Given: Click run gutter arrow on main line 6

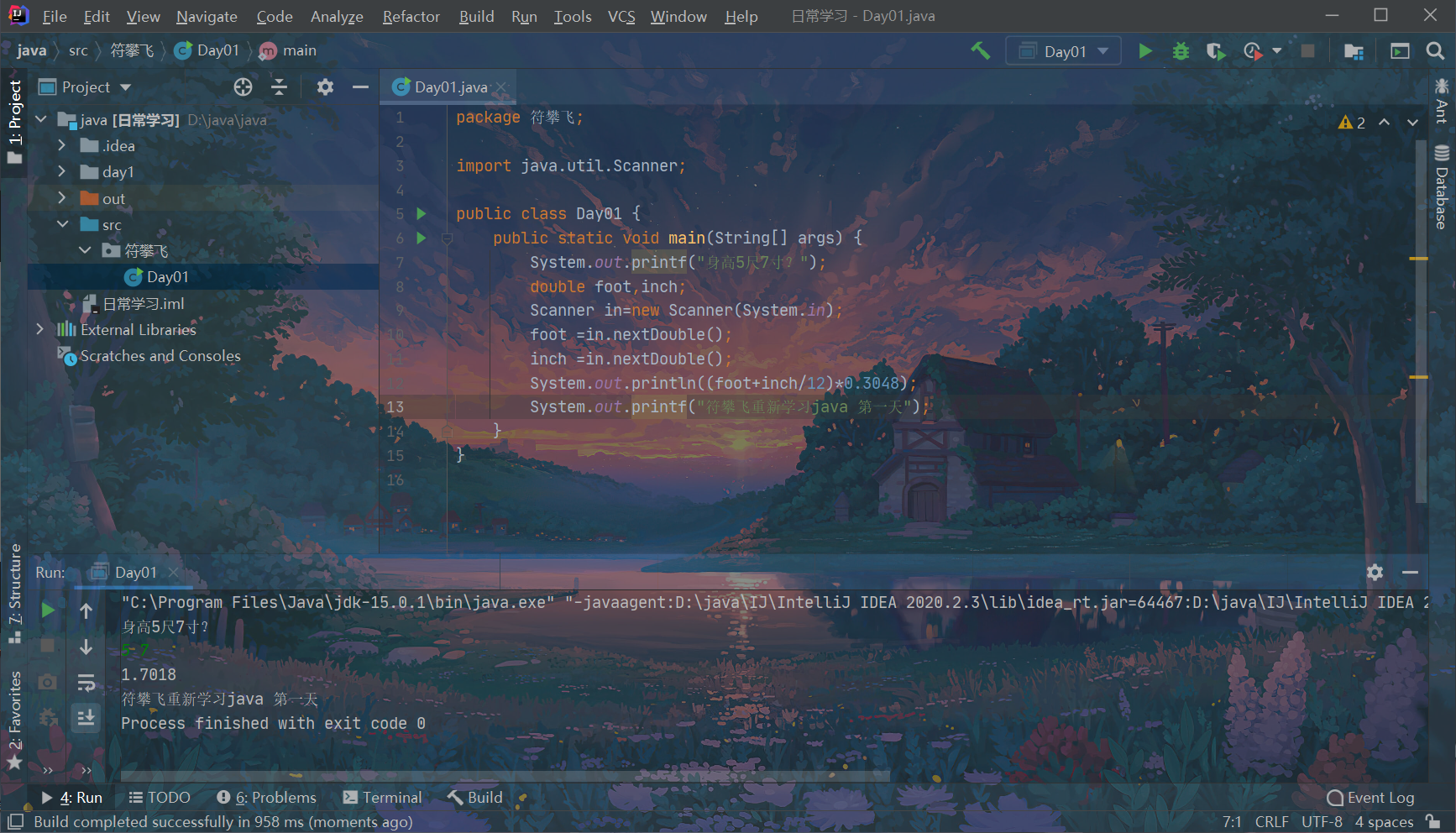Looking at the screenshot, I should click(x=422, y=238).
